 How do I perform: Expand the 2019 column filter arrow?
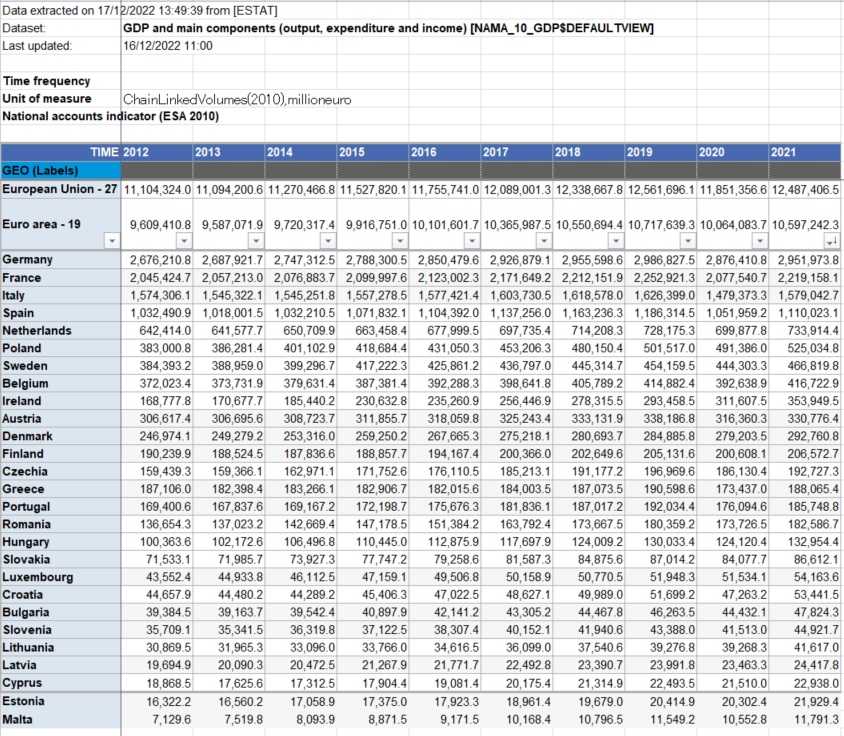pyautogui.click(x=687, y=241)
